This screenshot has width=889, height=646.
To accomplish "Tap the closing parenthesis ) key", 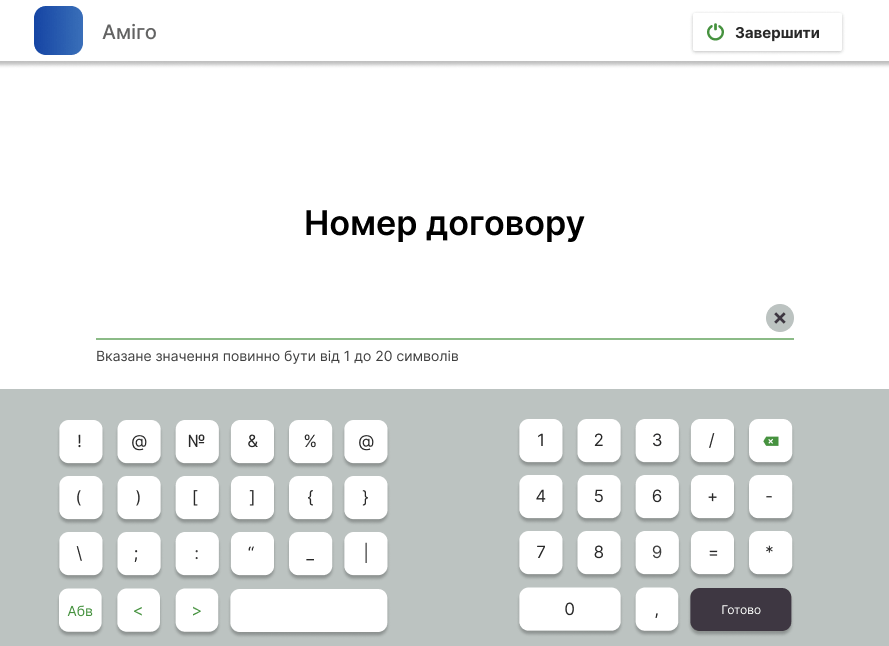I will click(139, 497).
